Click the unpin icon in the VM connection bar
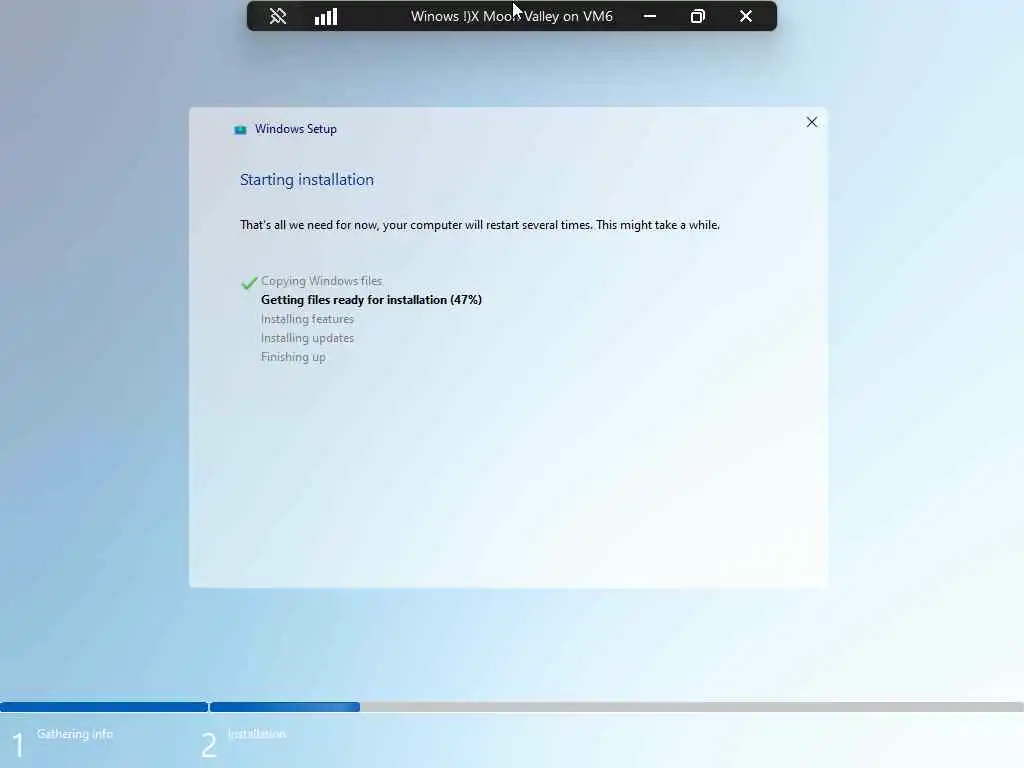Image resolution: width=1024 pixels, height=768 pixels. 278,16
